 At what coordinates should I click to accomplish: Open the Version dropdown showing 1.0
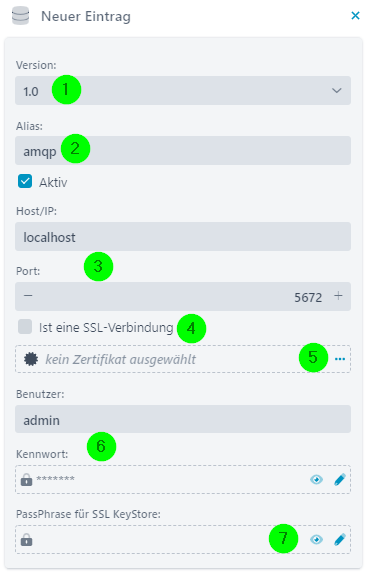tap(183, 91)
